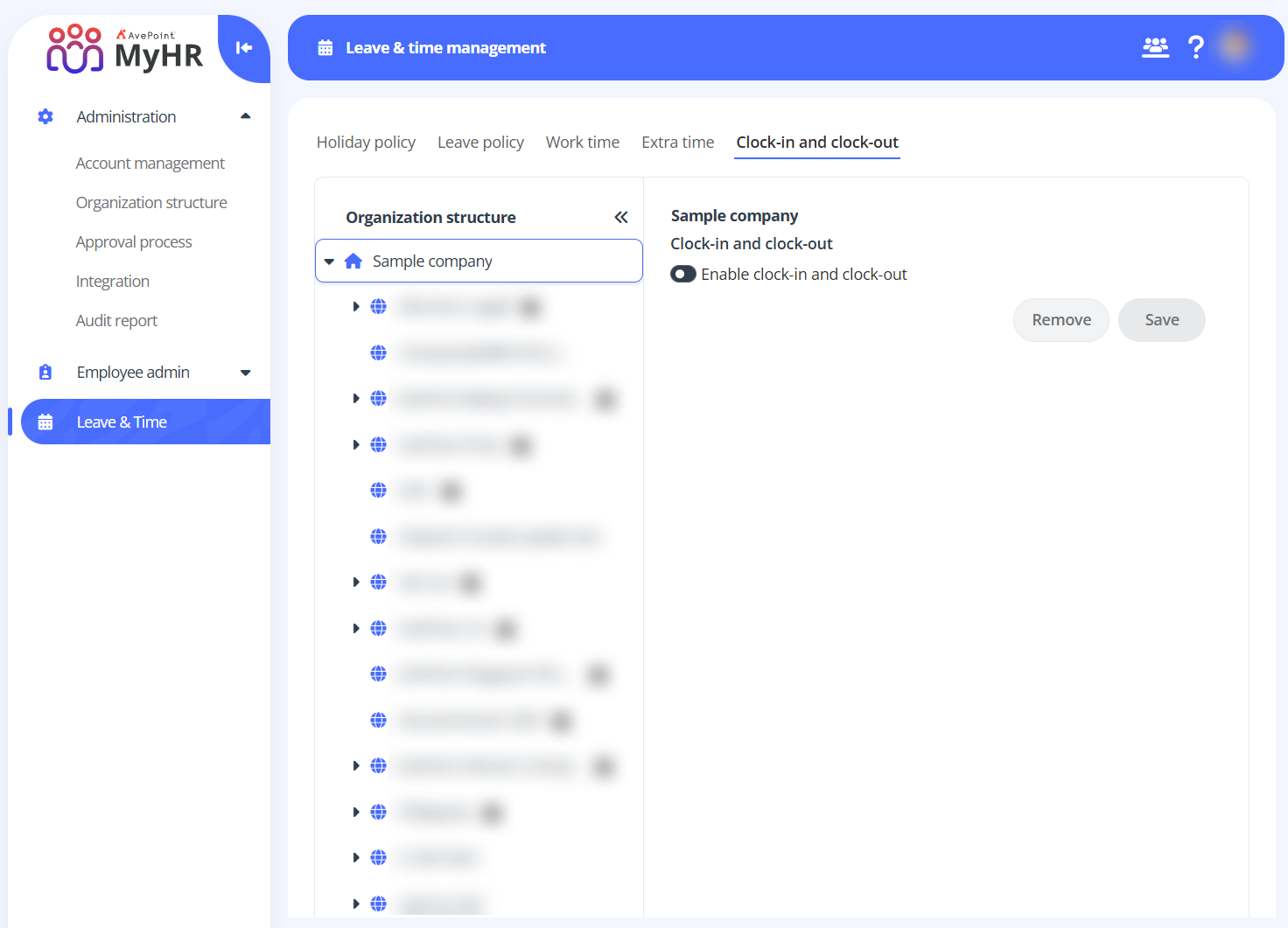Screen dimensions: 1288x928
Task: Collapse the Administration menu caret
Action: (x=246, y=116)
